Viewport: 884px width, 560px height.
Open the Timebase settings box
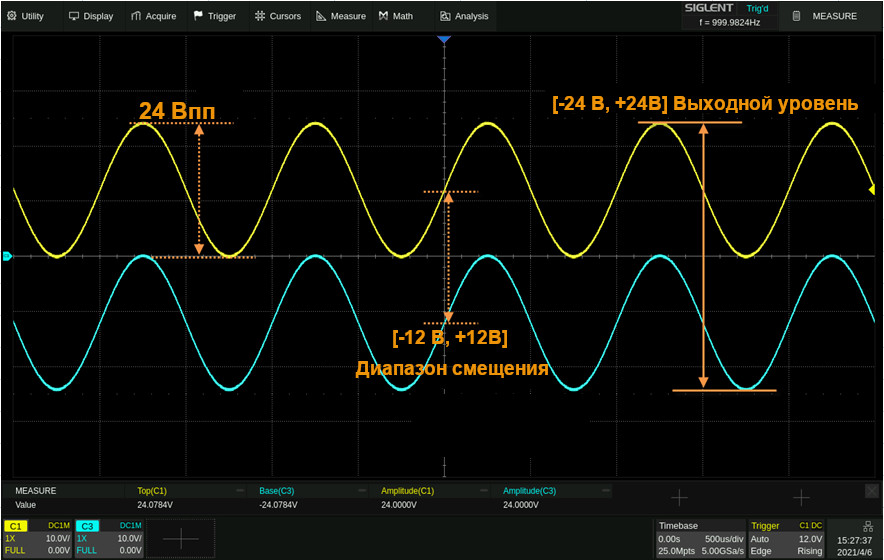699,538
